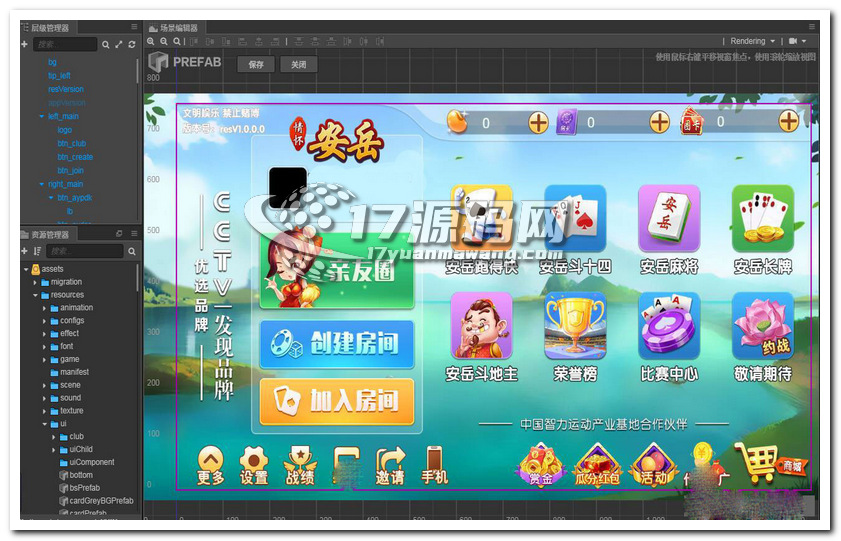Add a new node in the hierarchy panel
This screenshot has height=541, width=841.
click(25, 45)
